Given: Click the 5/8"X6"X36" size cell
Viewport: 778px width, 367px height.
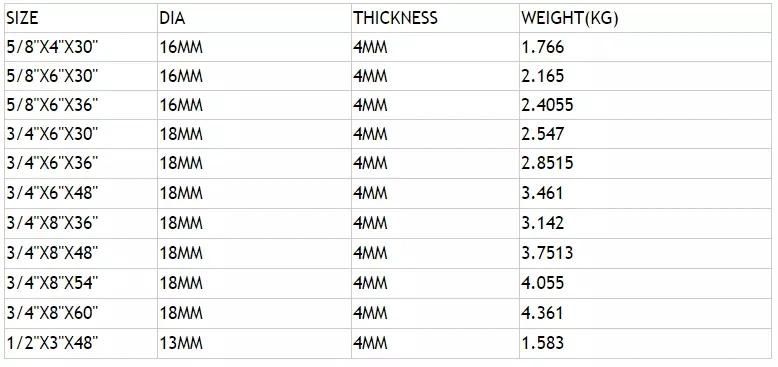Looking at the screenshot, I should [x=81, y=105].
